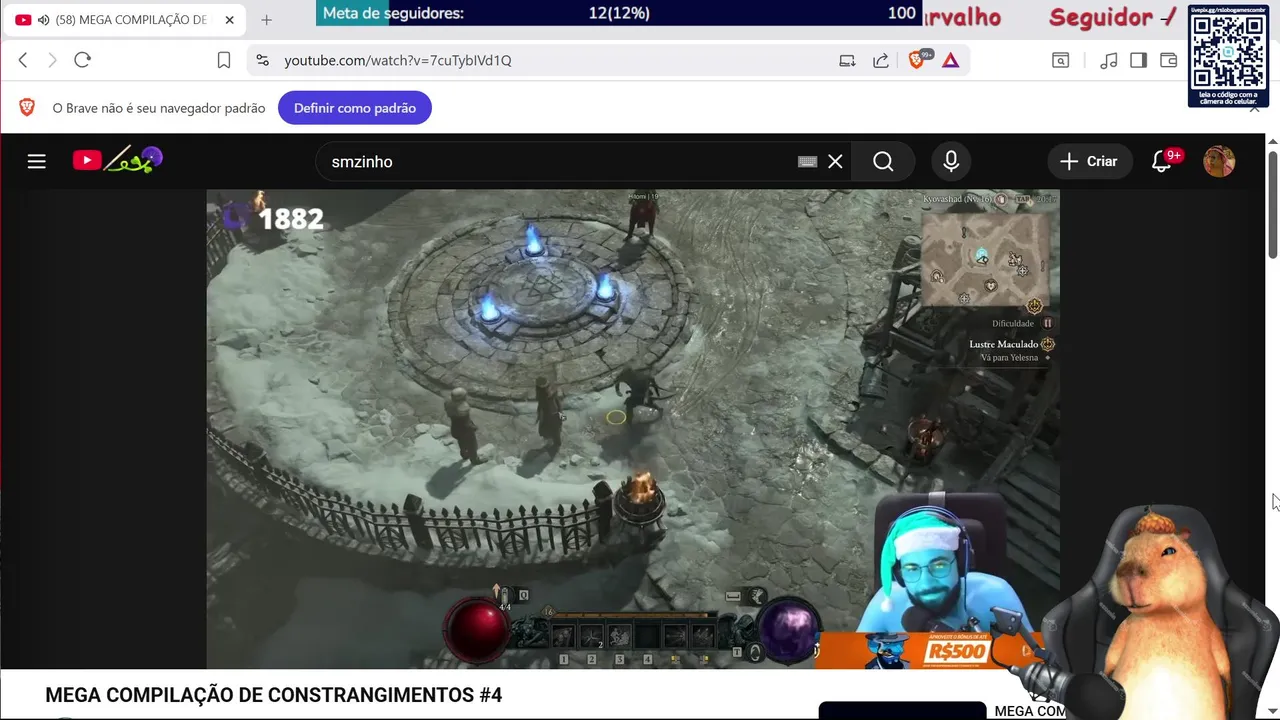
Task: Open Brave playlist music note icon
Action: [1108, 60]
